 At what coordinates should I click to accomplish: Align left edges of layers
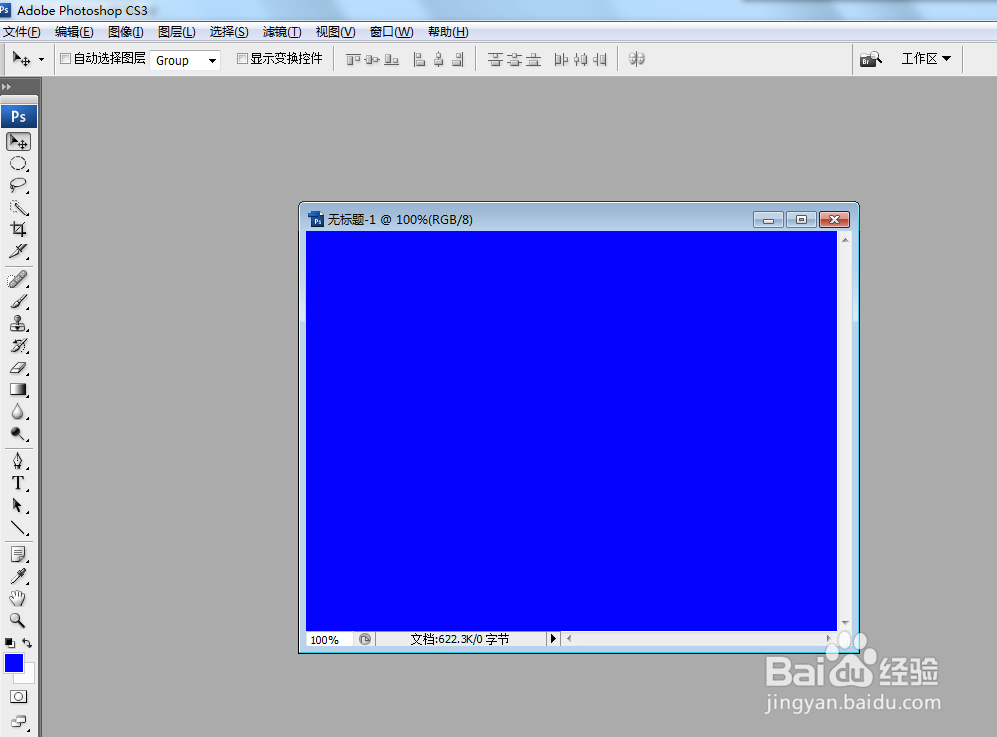point(419,59)
